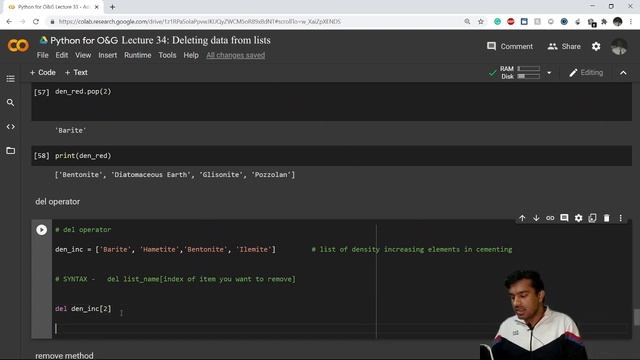This screenshot has height=360, width=640.
Task: Click the 'del den_inc[2]' code line
Action: [x=83, y=309]
